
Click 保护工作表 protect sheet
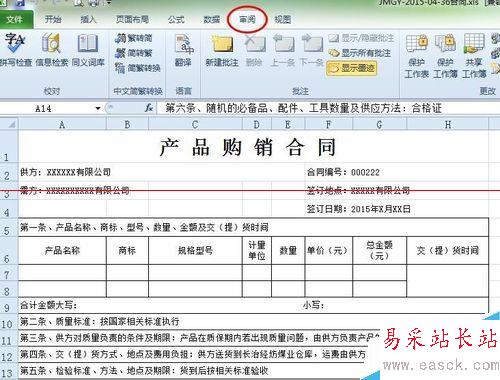pyautogui.click(x=416, y=56)
